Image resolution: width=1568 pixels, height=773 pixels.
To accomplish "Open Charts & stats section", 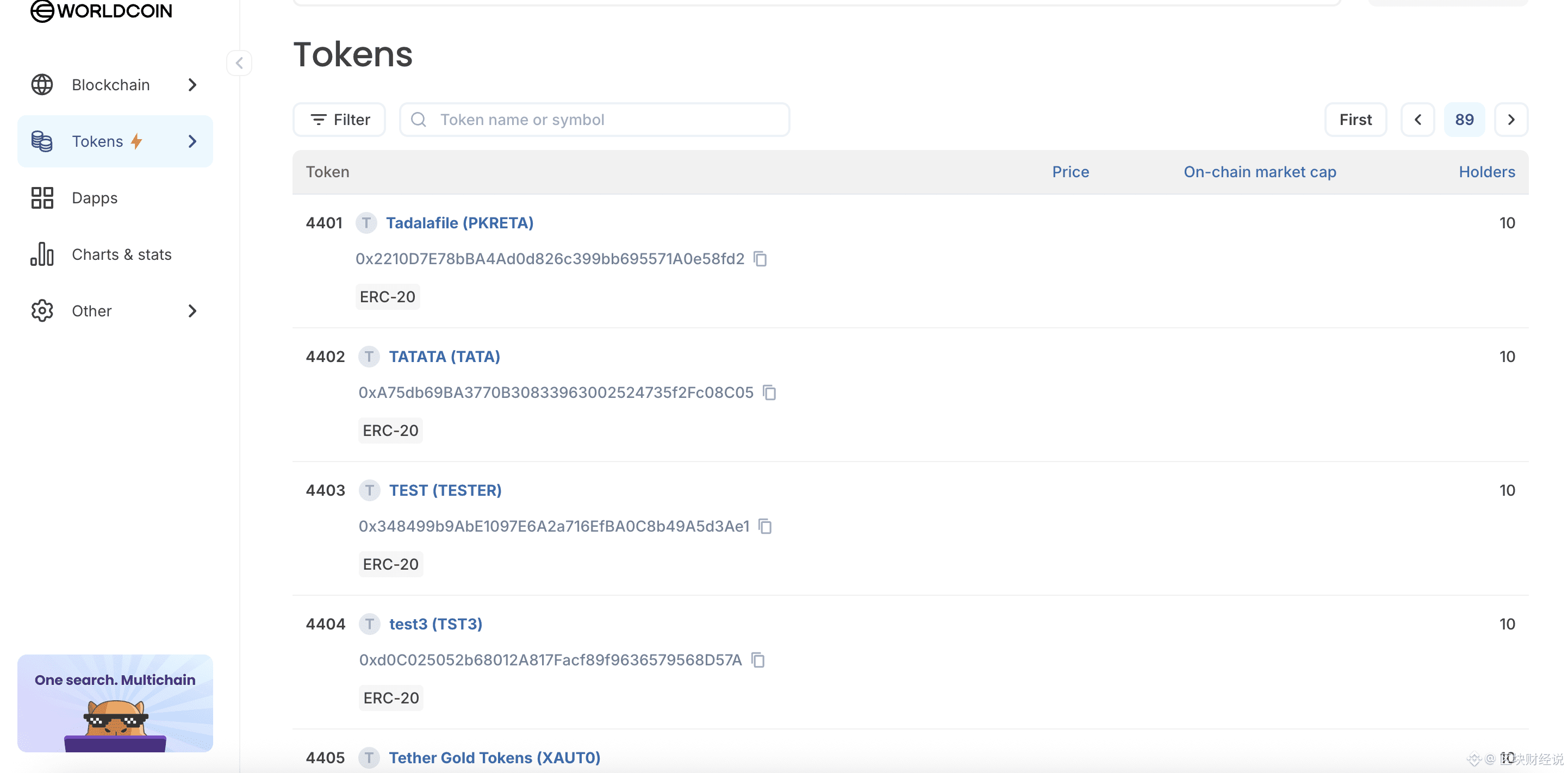I will click(121, 254).
